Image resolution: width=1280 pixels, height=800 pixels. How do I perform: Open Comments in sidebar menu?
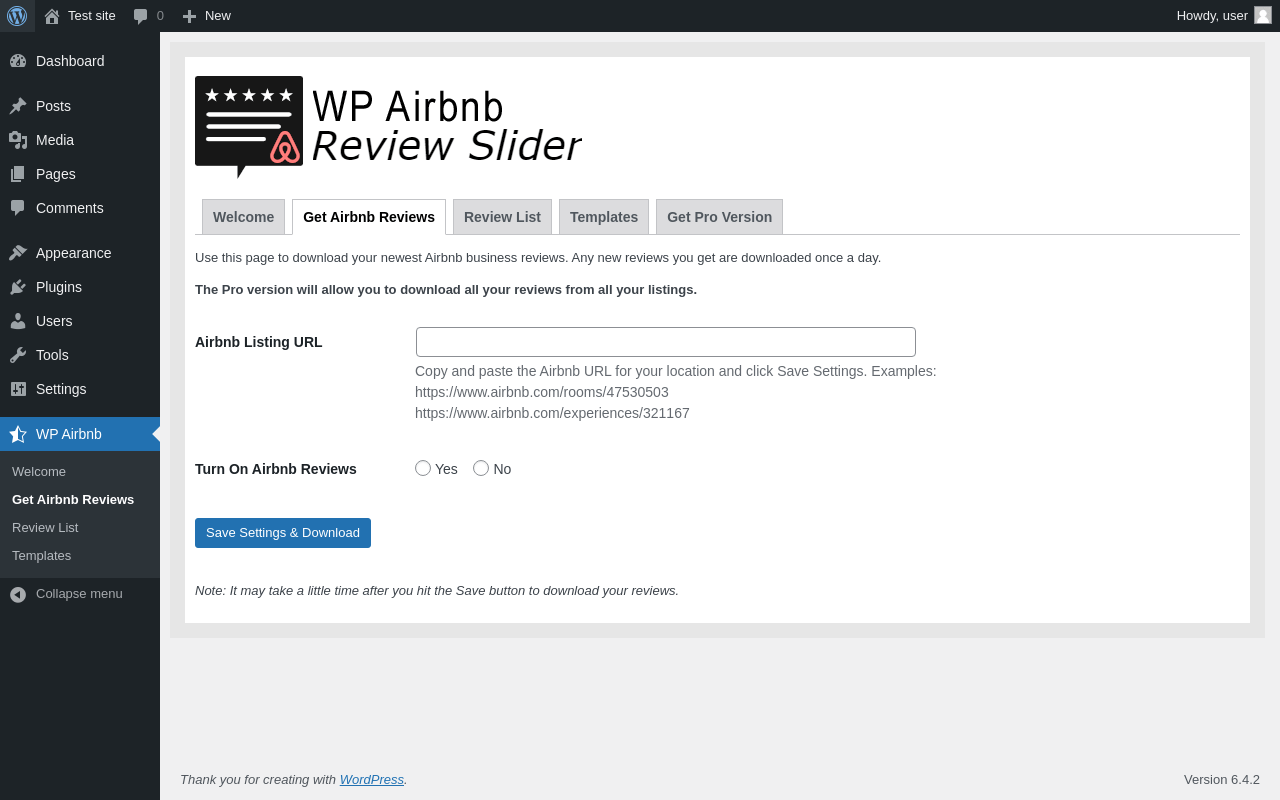70,208
